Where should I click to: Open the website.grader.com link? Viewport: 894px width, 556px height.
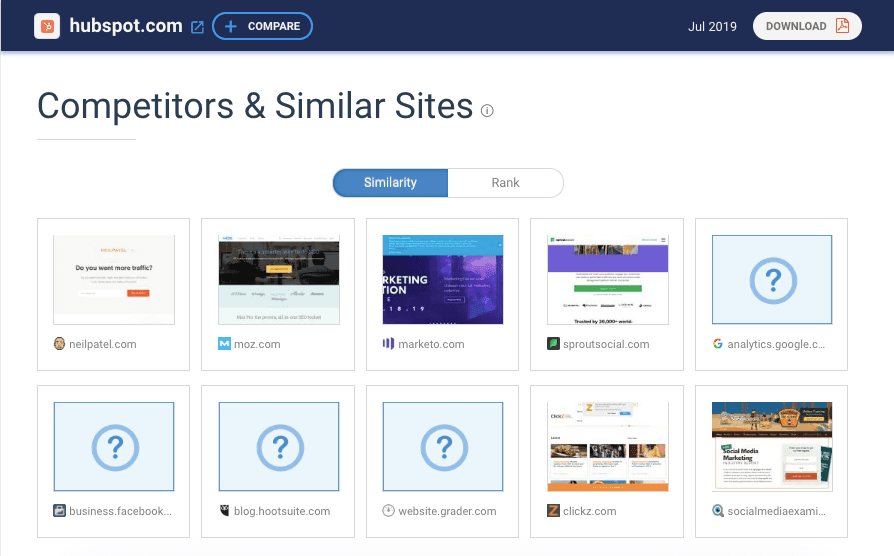tap(447, 512)
